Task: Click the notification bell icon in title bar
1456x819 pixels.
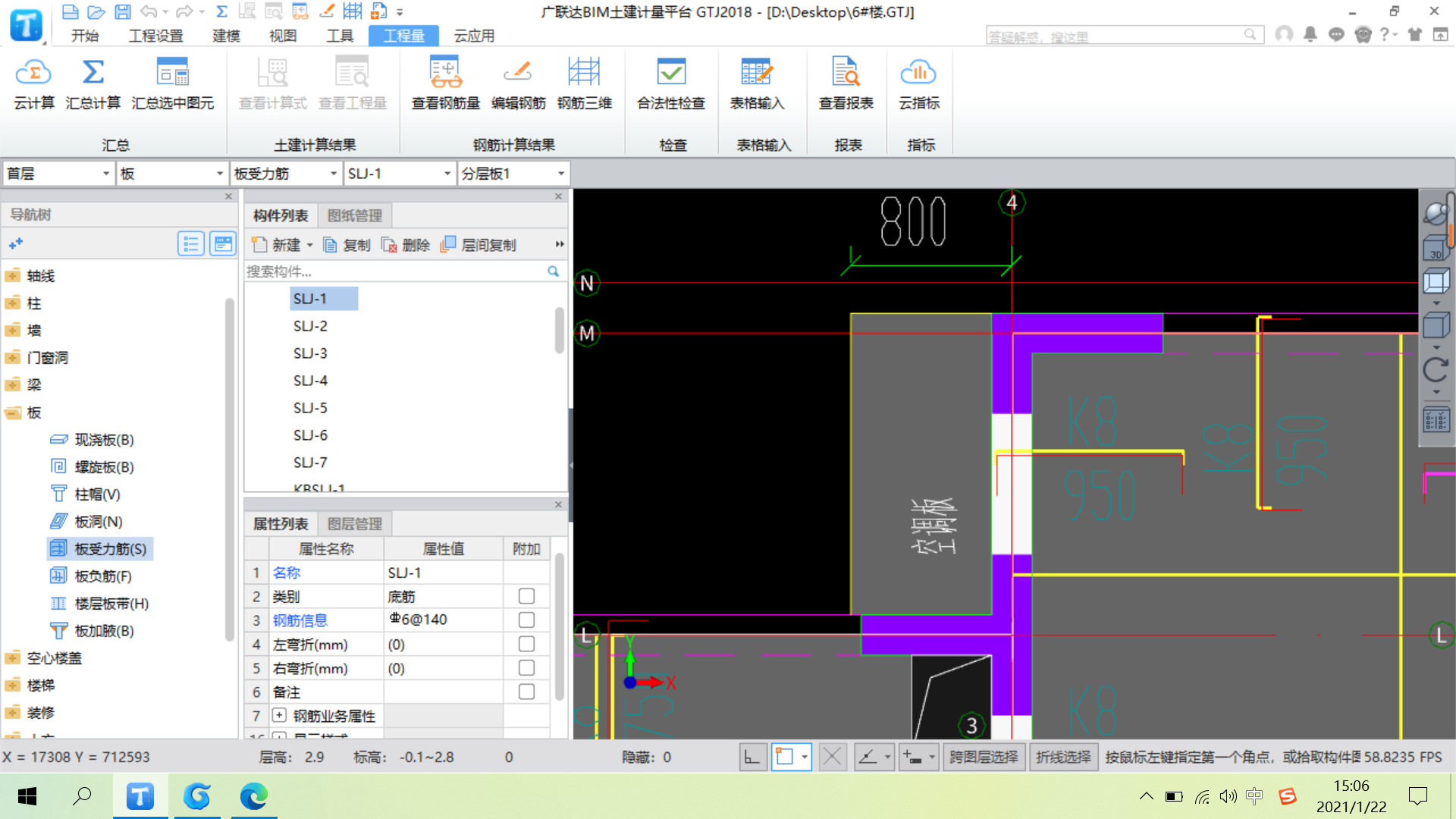Action: [1310, 34]
